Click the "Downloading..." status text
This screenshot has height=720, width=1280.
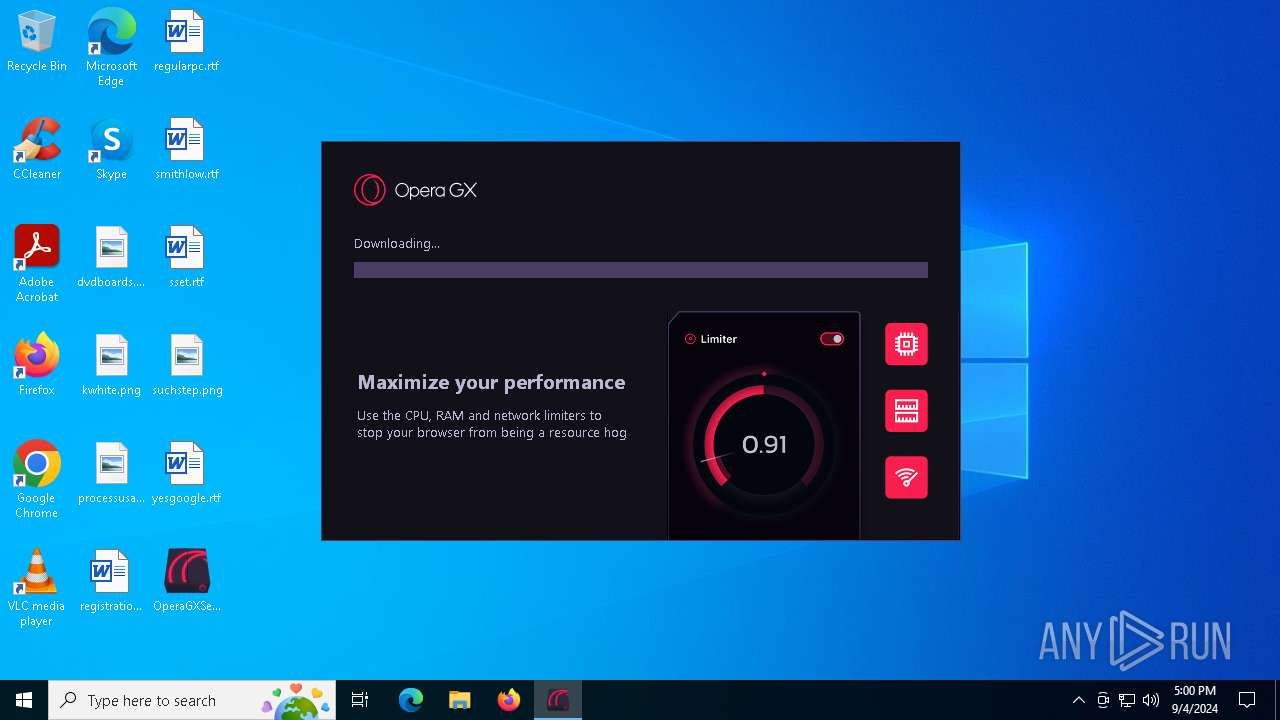[397, 243]
